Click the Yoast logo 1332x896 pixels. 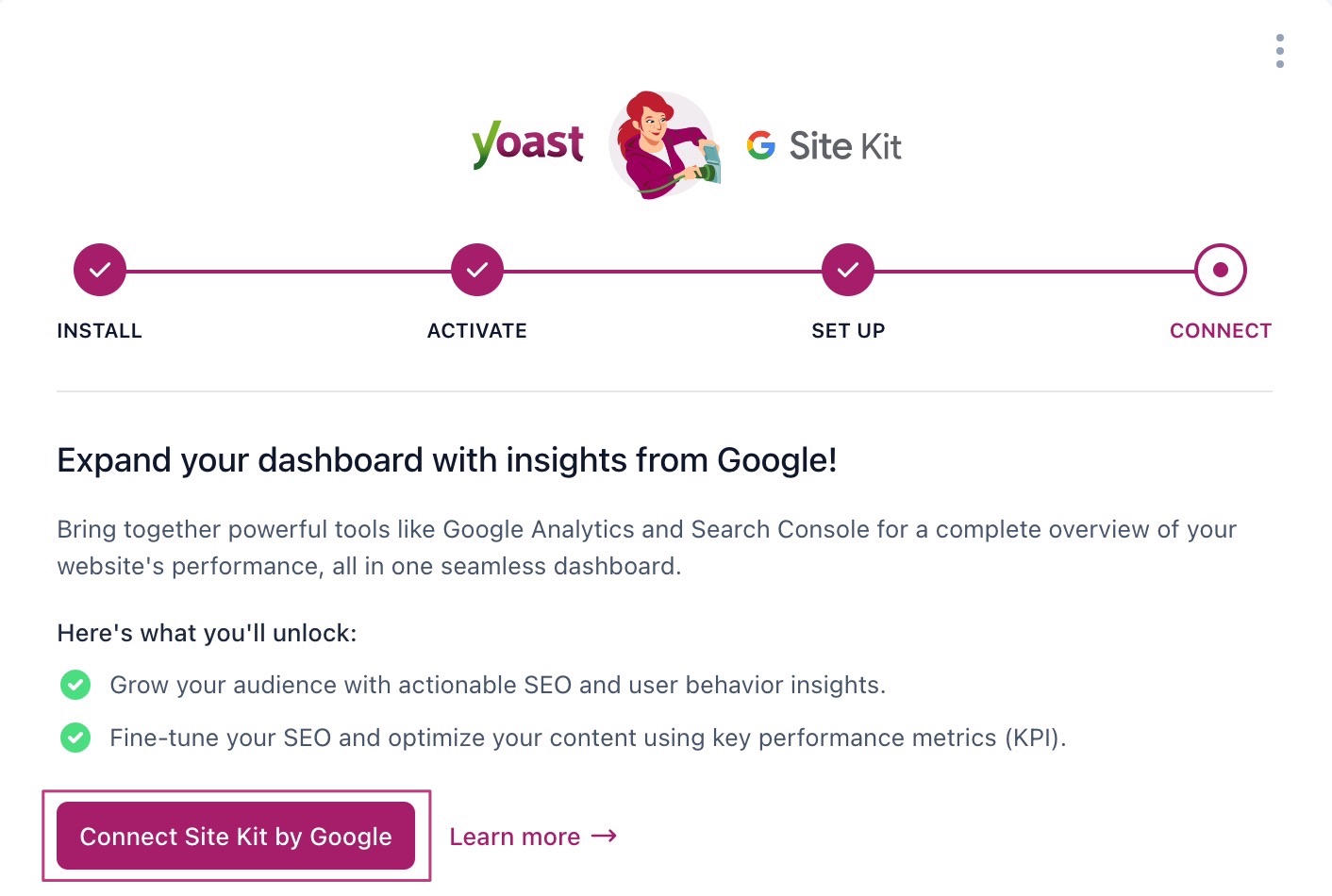527,145
